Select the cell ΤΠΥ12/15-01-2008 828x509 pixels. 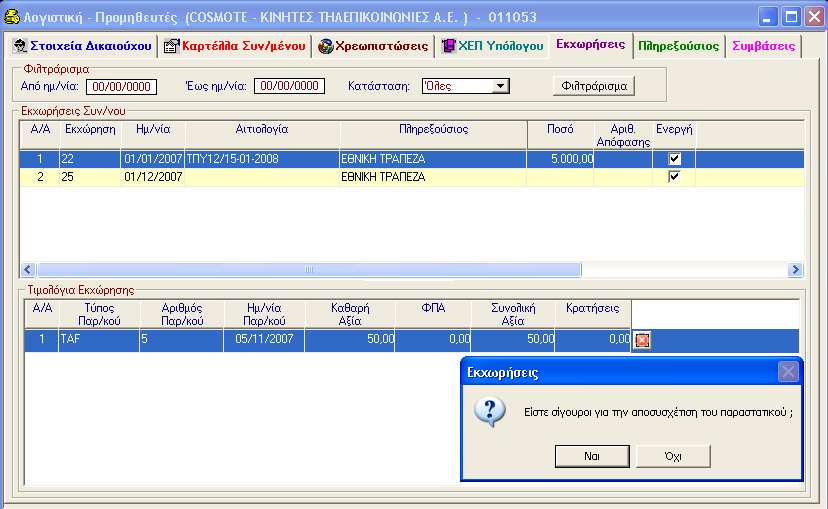(x=262, y=159)
